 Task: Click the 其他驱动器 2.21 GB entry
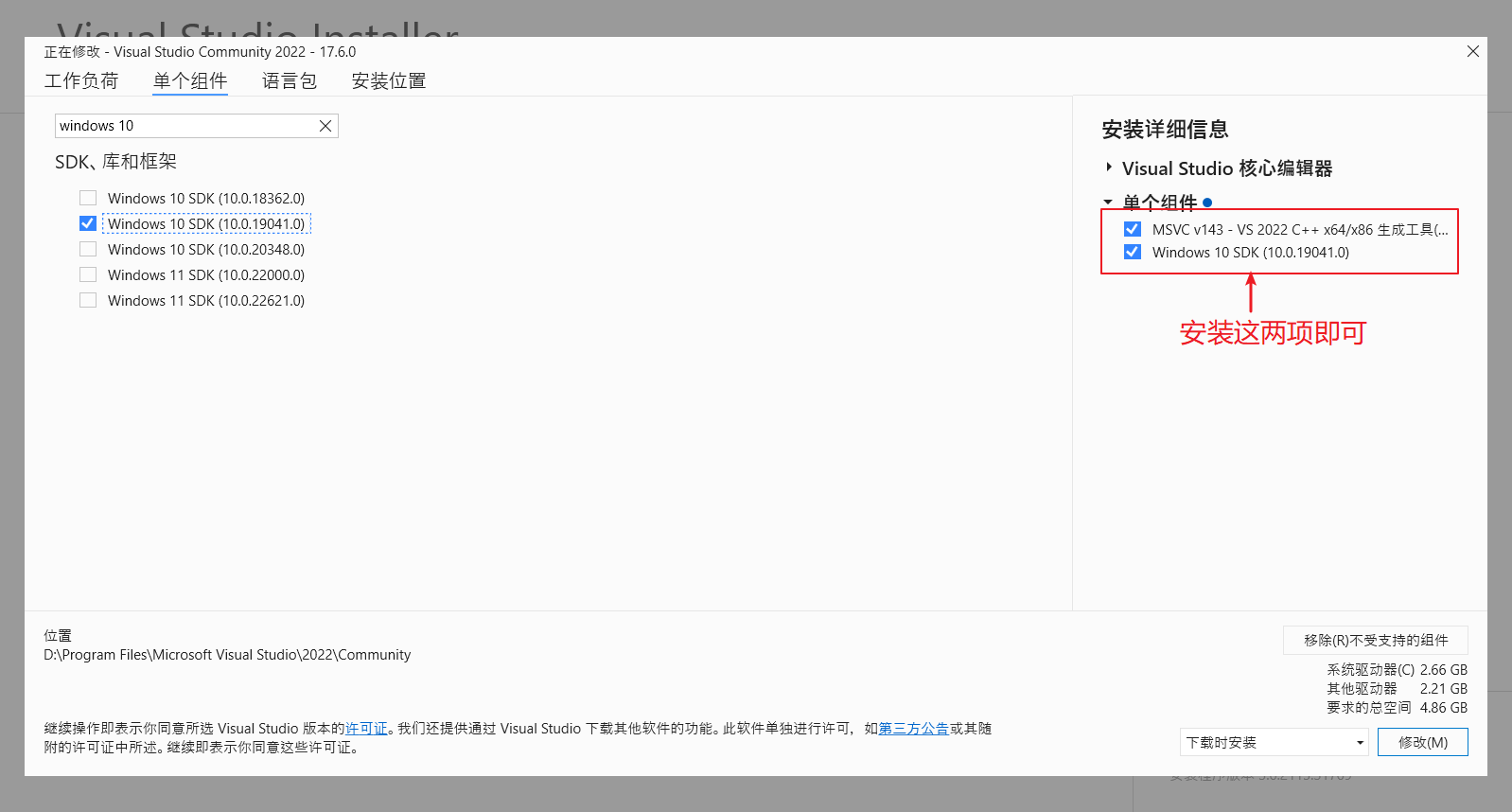(x=1397, y=688)
